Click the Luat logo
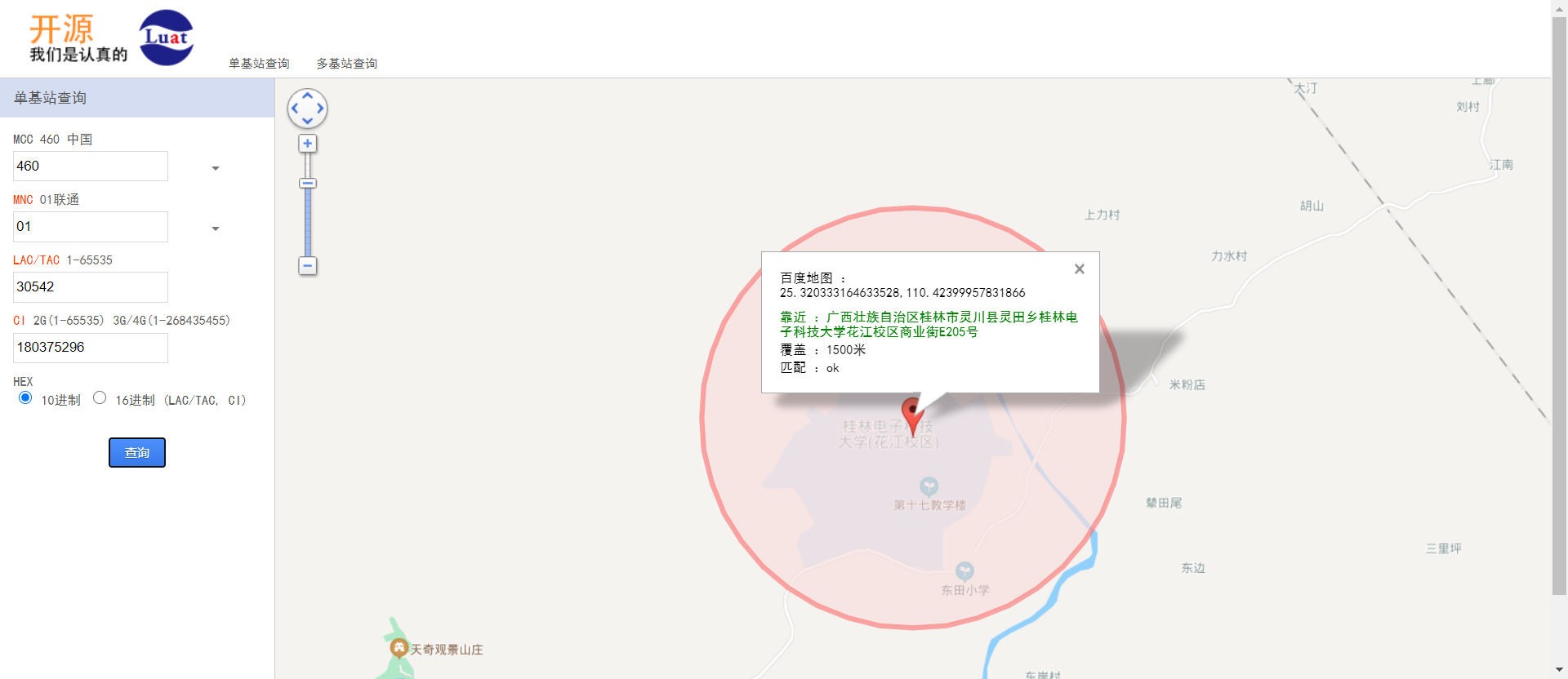The height and width of the screenshot is (679, 1568). click(167, 38)
